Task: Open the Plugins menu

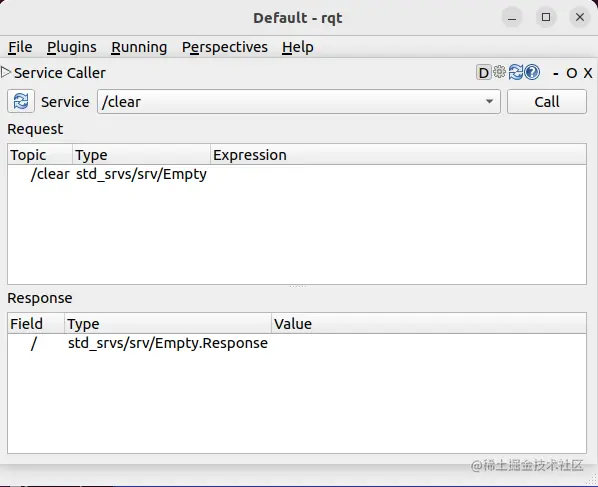Action: point(72,47)
